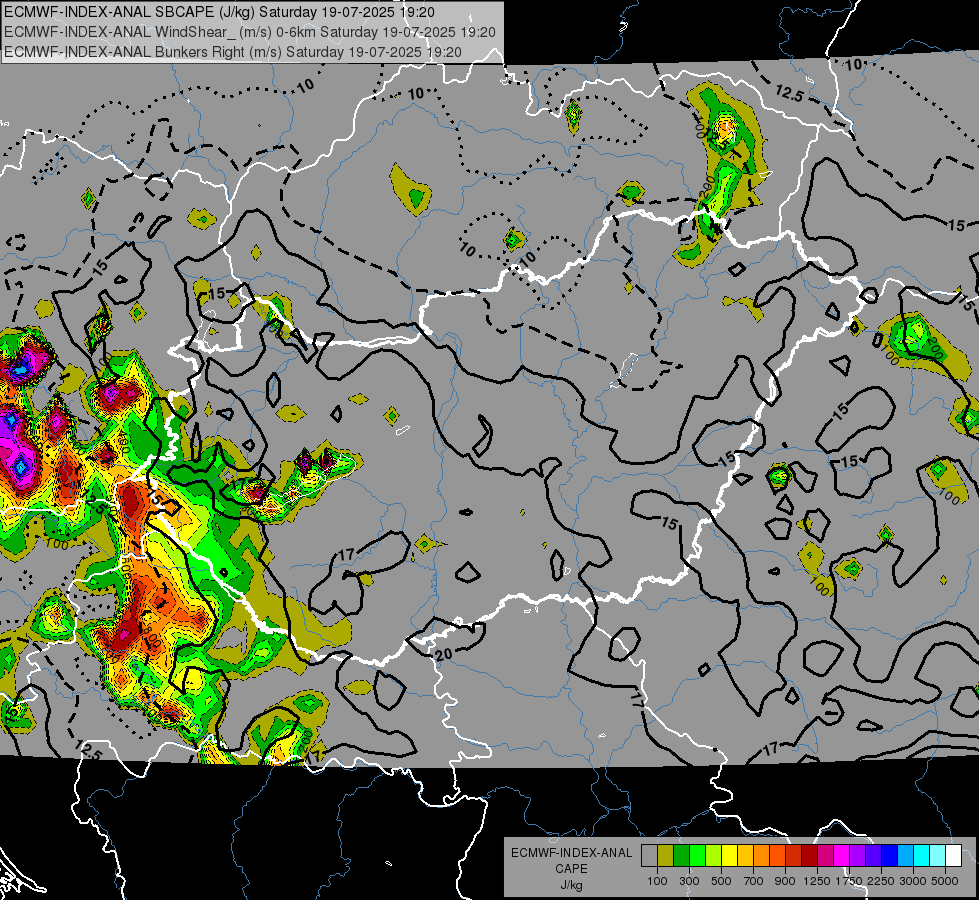This screenshot has height=900, width=979.
Task: Click the WindShear 0-6km title line
Action: click(250, 32)
